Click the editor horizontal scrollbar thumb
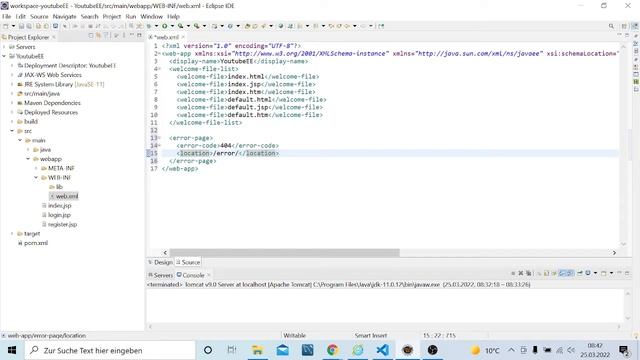The height and width of the screenshot is (360, 640). click(x=284, y=253)
